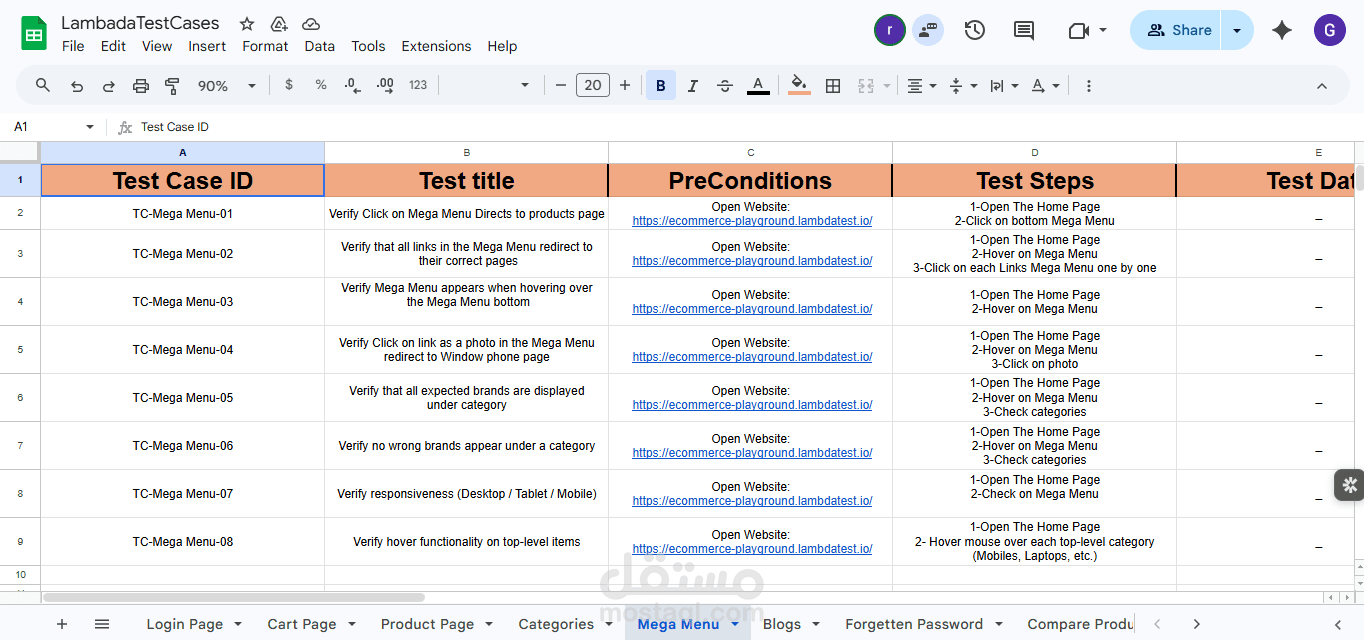Add a new sheet
1364x640 pixels.
point(62,624)
